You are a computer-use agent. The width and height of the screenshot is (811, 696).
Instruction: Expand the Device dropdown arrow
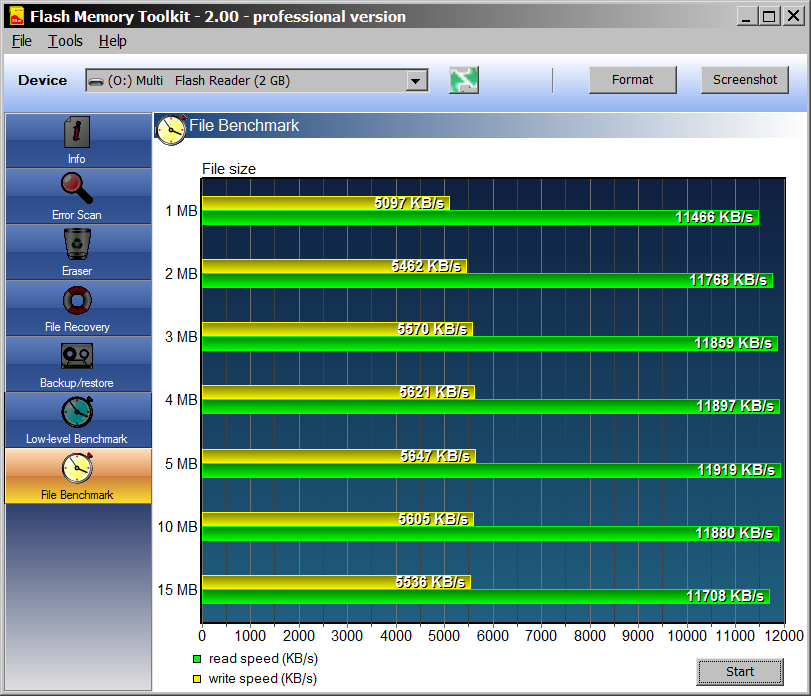click(x=416, y=81)
